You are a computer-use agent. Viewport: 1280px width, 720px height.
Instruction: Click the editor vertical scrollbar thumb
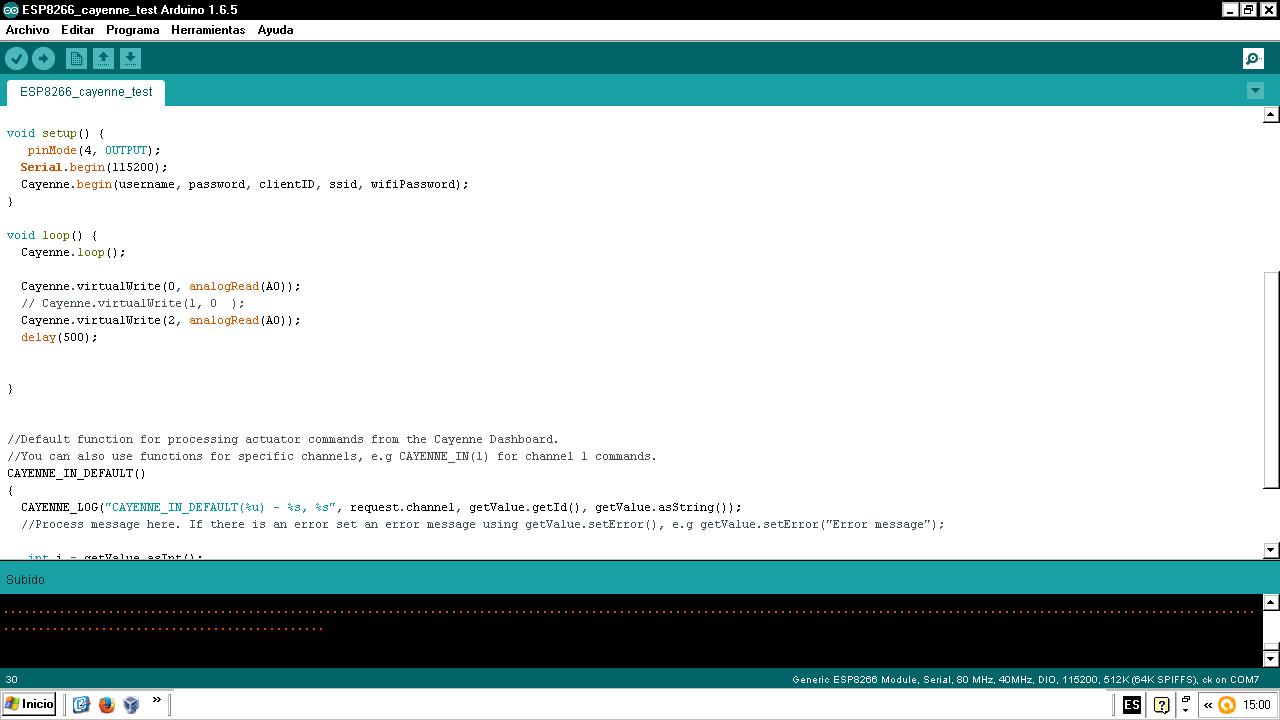tap(1271, 381)
